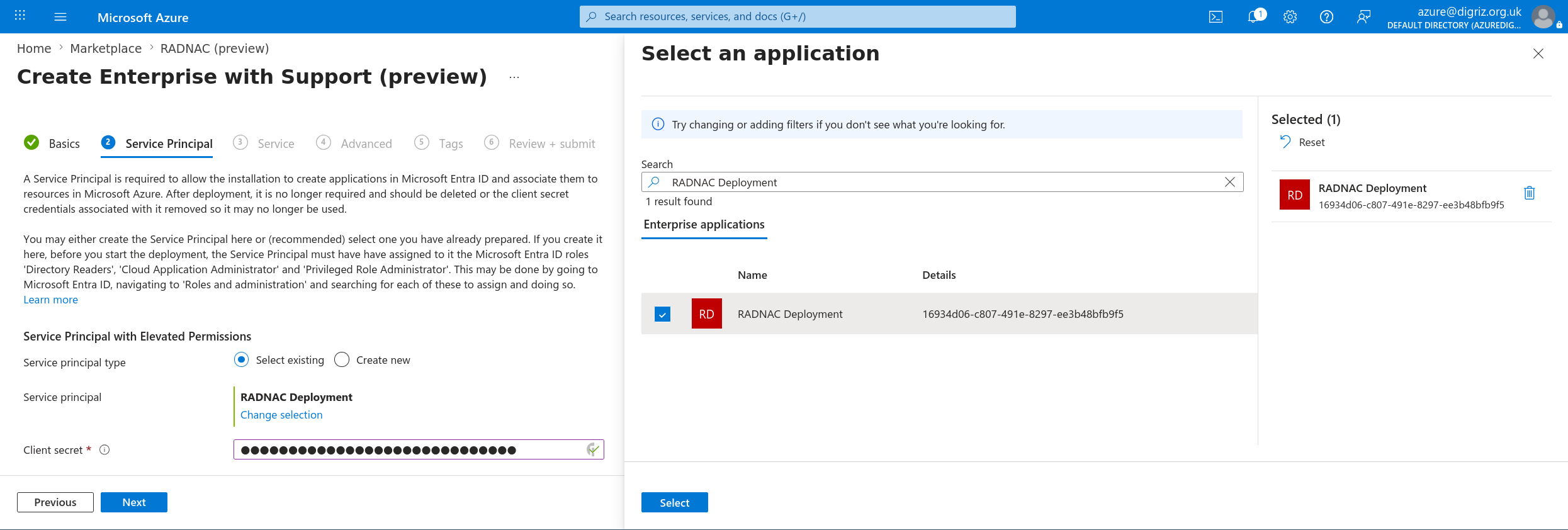
Task: Click the RD tile in Selected pane
Action: [x=1294, y=195]
